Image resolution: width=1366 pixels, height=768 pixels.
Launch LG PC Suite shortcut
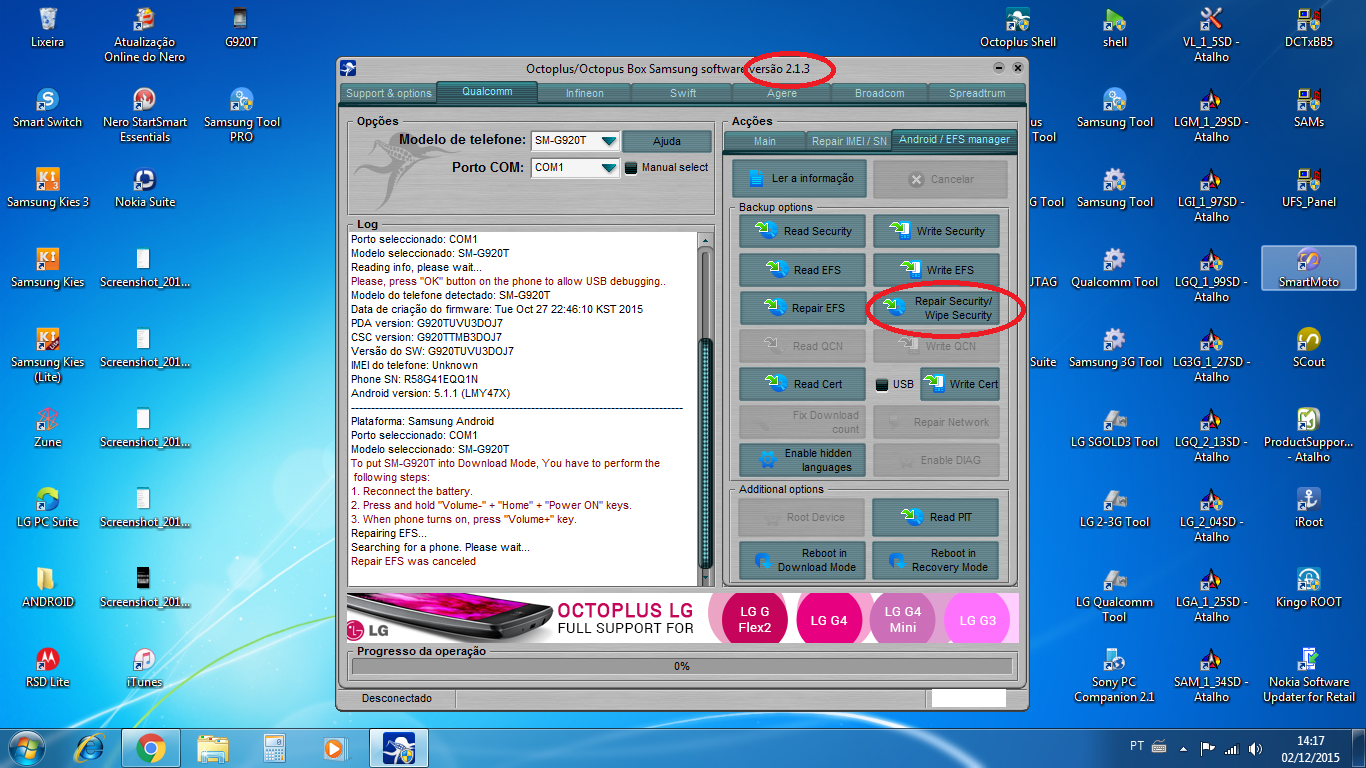coord(47,508)
